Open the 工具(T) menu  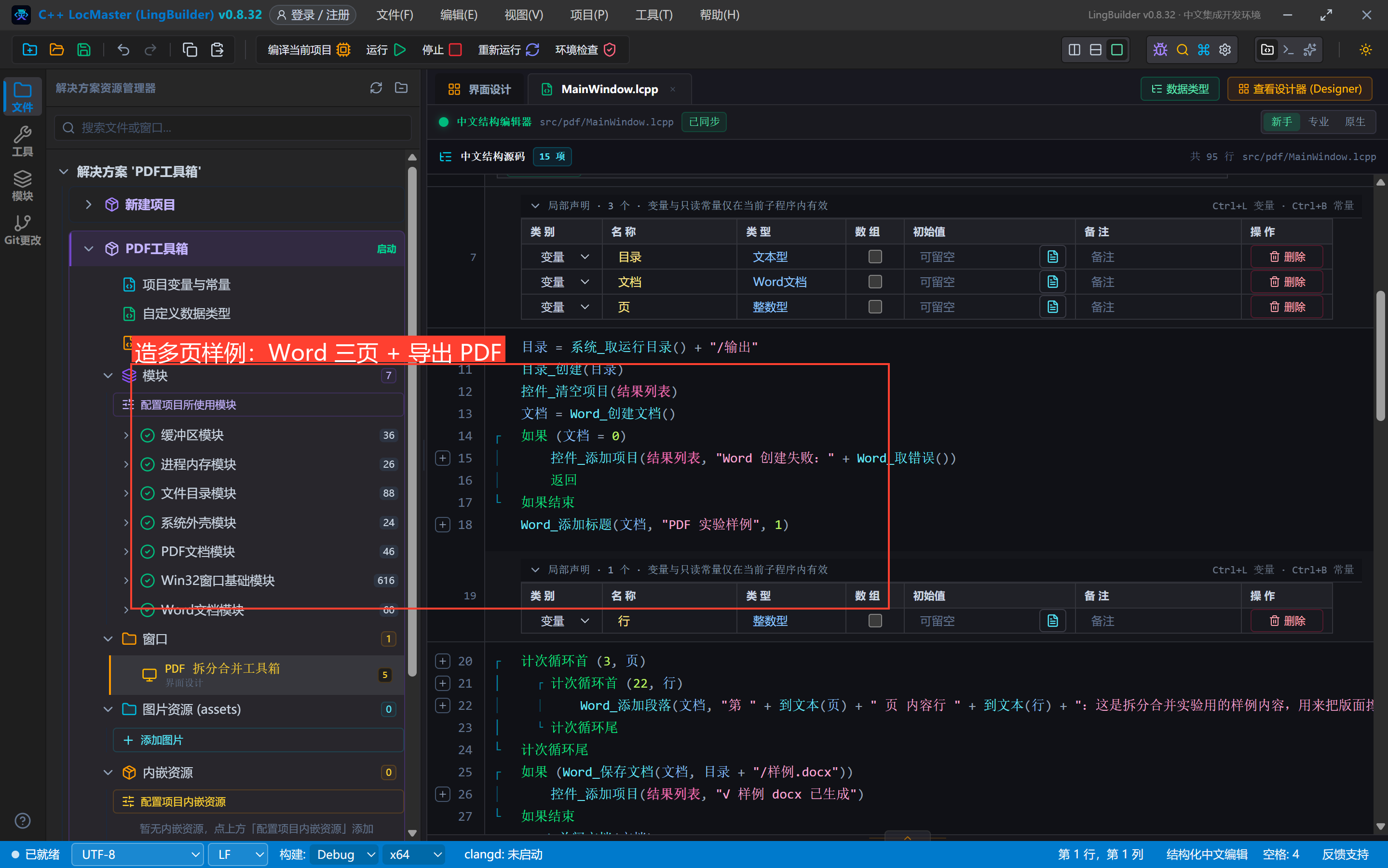[x=654, y=15]
